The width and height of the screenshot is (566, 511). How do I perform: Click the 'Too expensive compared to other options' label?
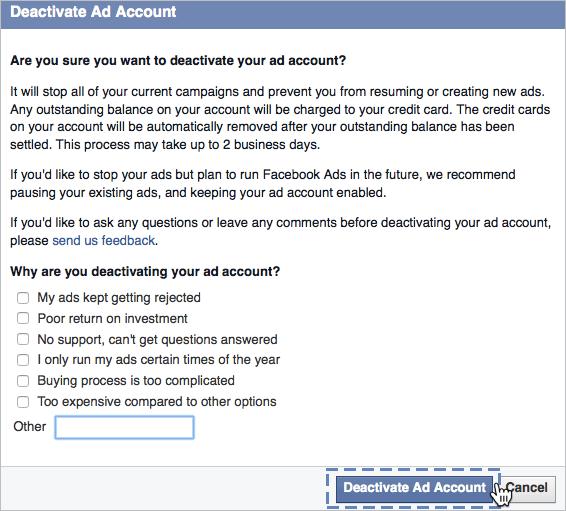[x=157, y=402]
